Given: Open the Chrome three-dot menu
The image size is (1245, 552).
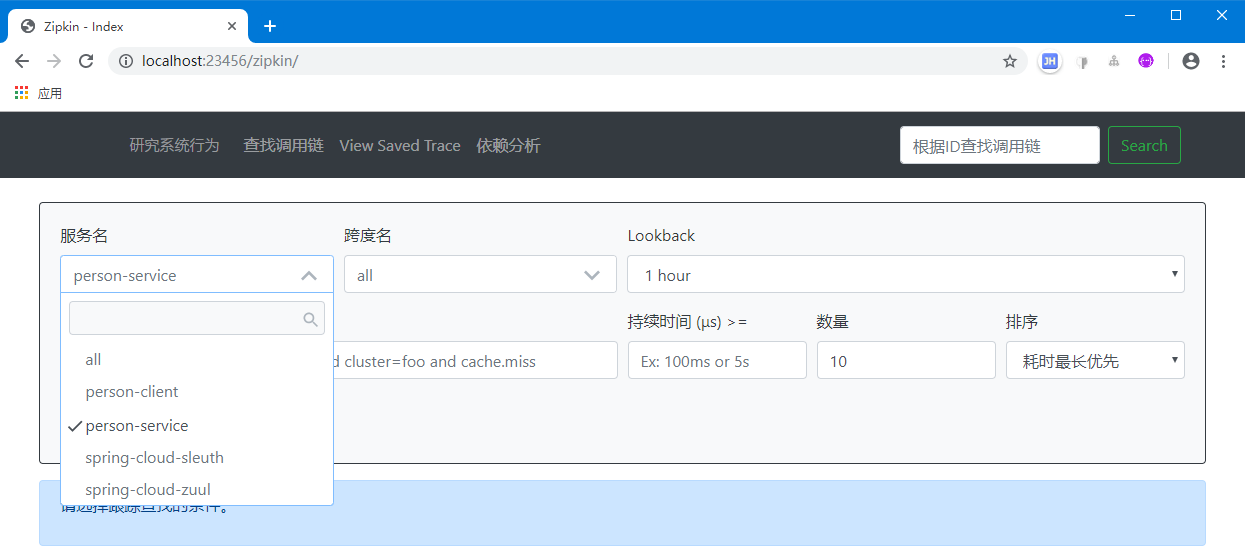Looking at the screenshot, I should tap(1223, 61).
